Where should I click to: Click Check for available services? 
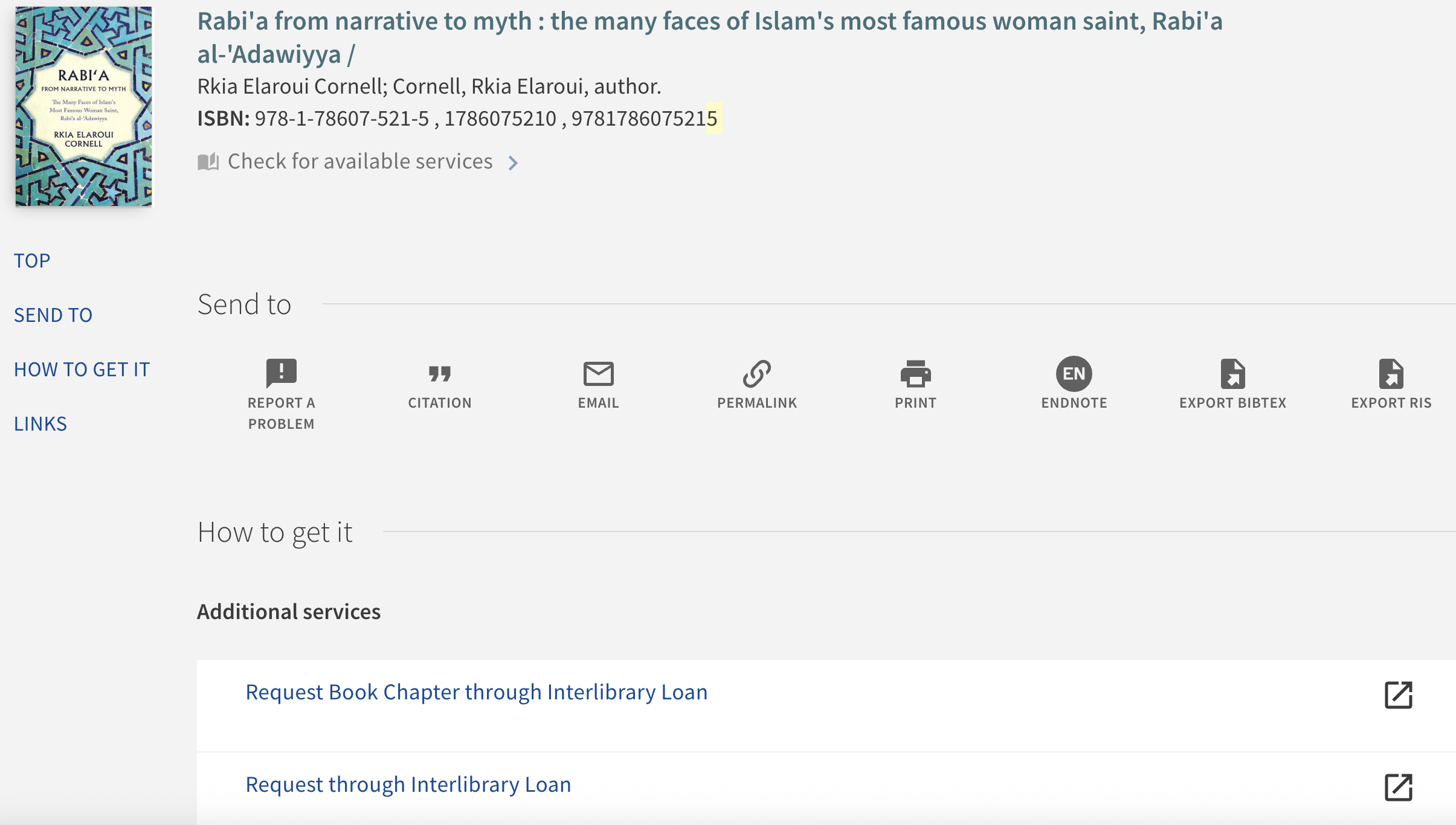coord(360,162)
